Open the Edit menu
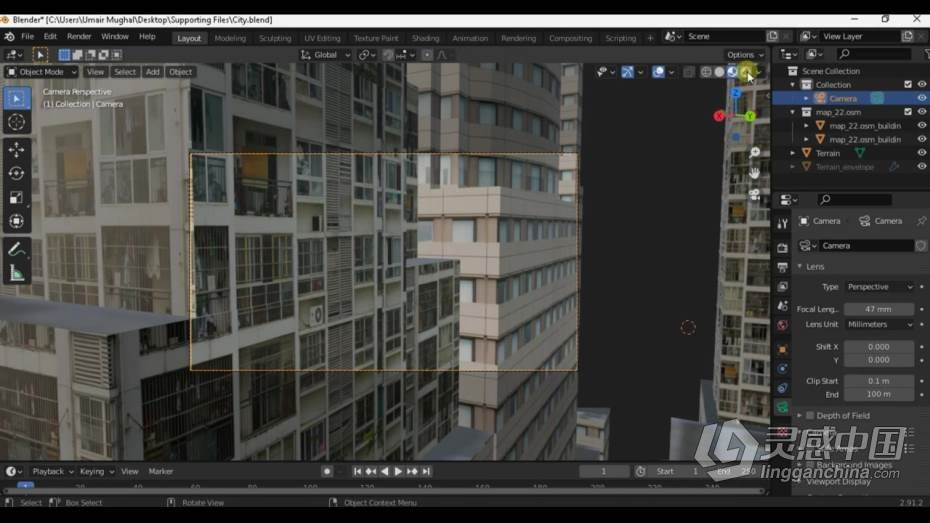 pyautogui.click(x=50, y=37)
